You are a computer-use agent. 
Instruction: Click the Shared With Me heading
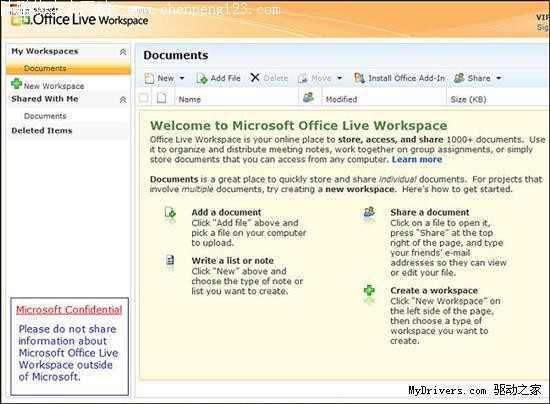coord(45,99)
